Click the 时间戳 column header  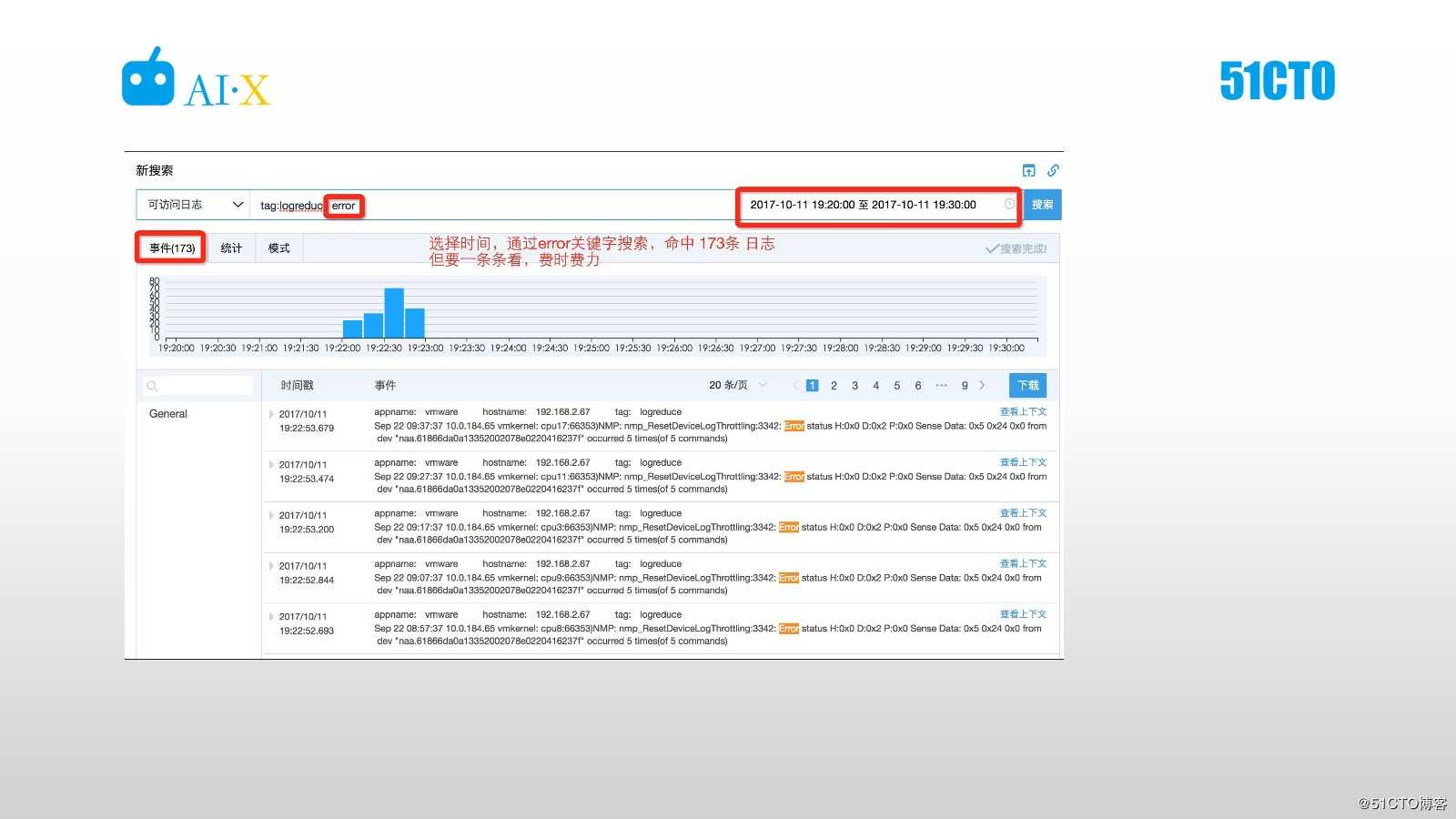pos(297,386)
